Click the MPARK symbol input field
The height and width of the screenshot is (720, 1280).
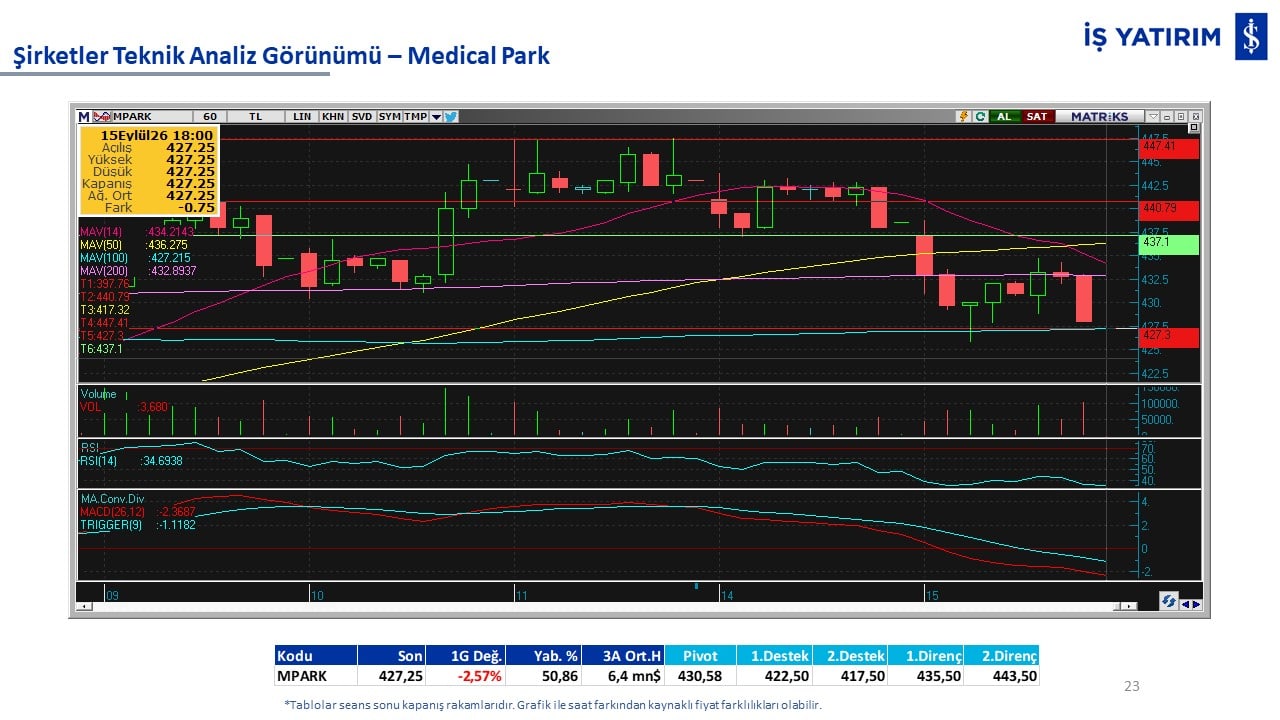point(151,116)
